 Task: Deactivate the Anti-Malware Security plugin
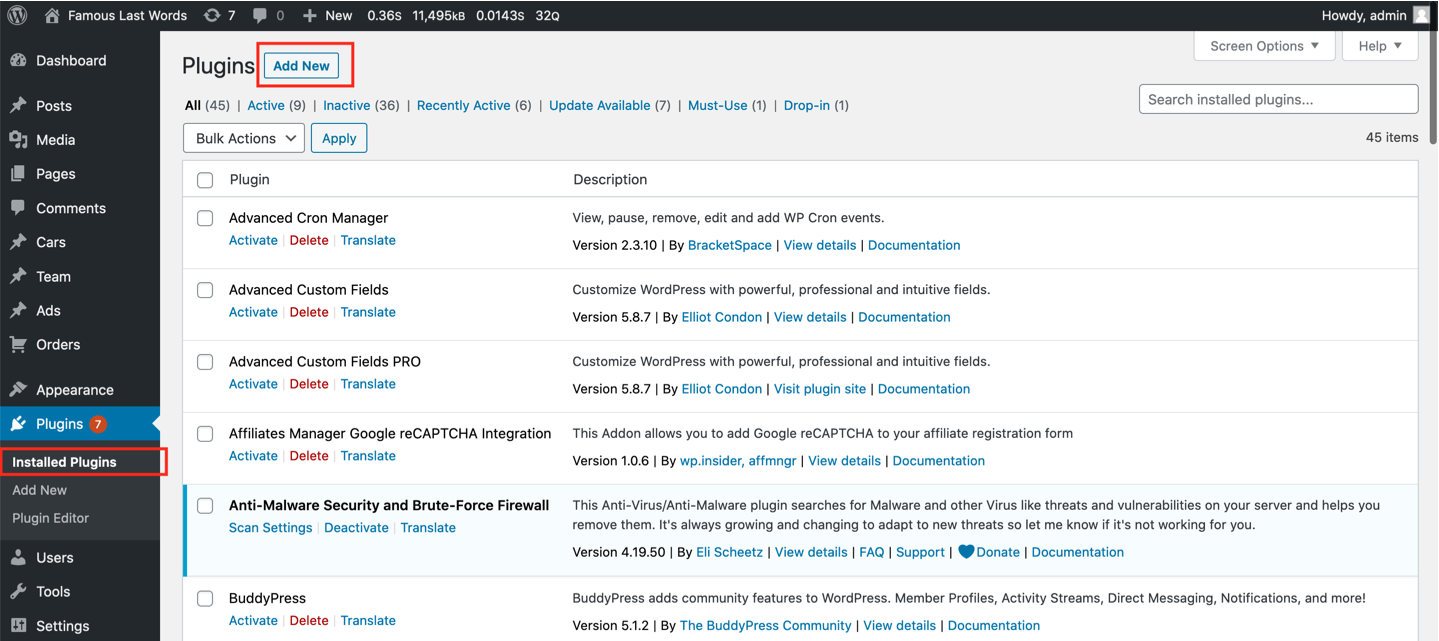[356, 528]
